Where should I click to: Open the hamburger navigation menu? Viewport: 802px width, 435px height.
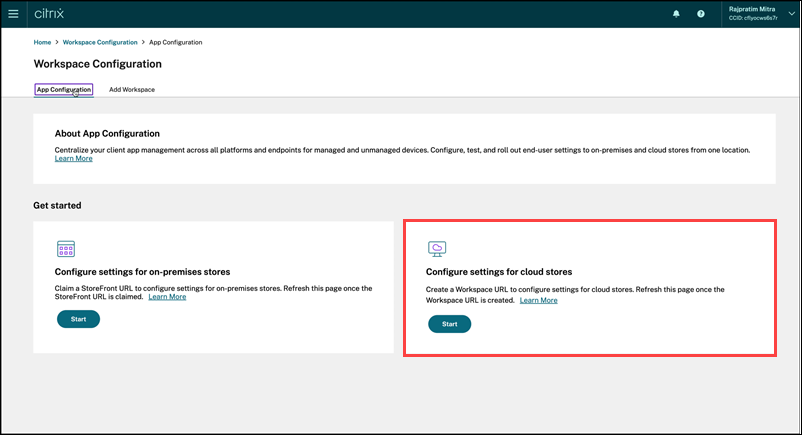pos(13,14)
